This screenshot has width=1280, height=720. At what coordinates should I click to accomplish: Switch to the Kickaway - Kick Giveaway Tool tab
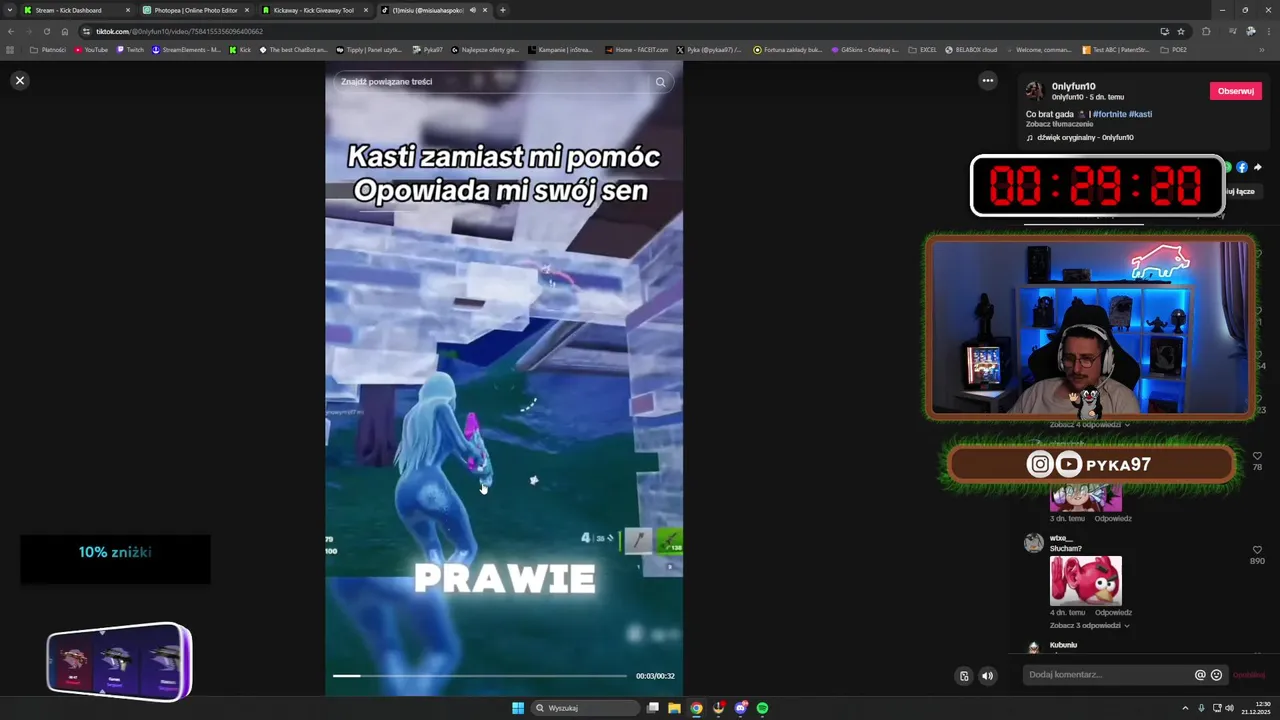click(x=314, y=10)
